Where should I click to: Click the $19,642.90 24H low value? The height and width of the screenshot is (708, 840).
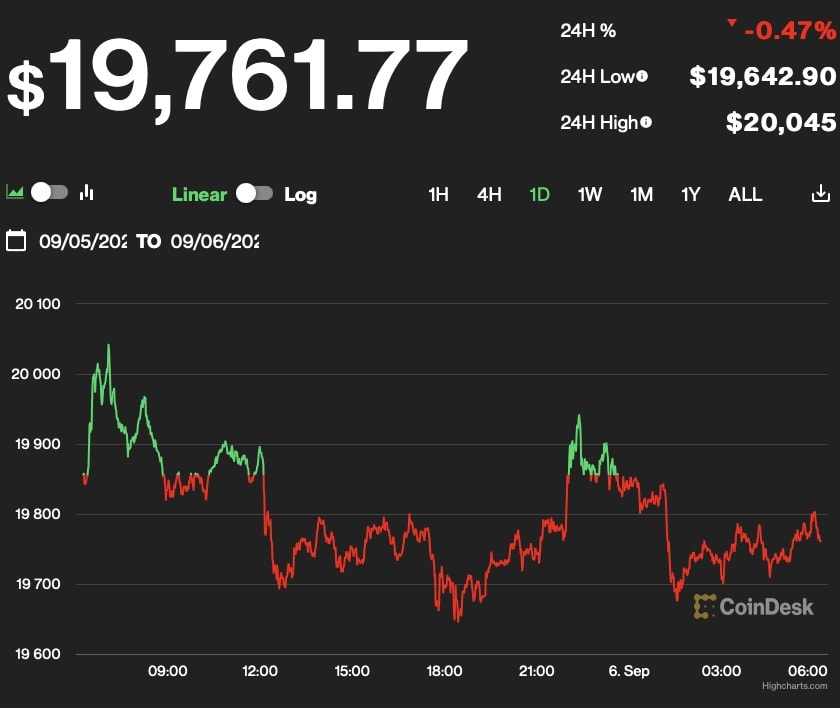763,77
